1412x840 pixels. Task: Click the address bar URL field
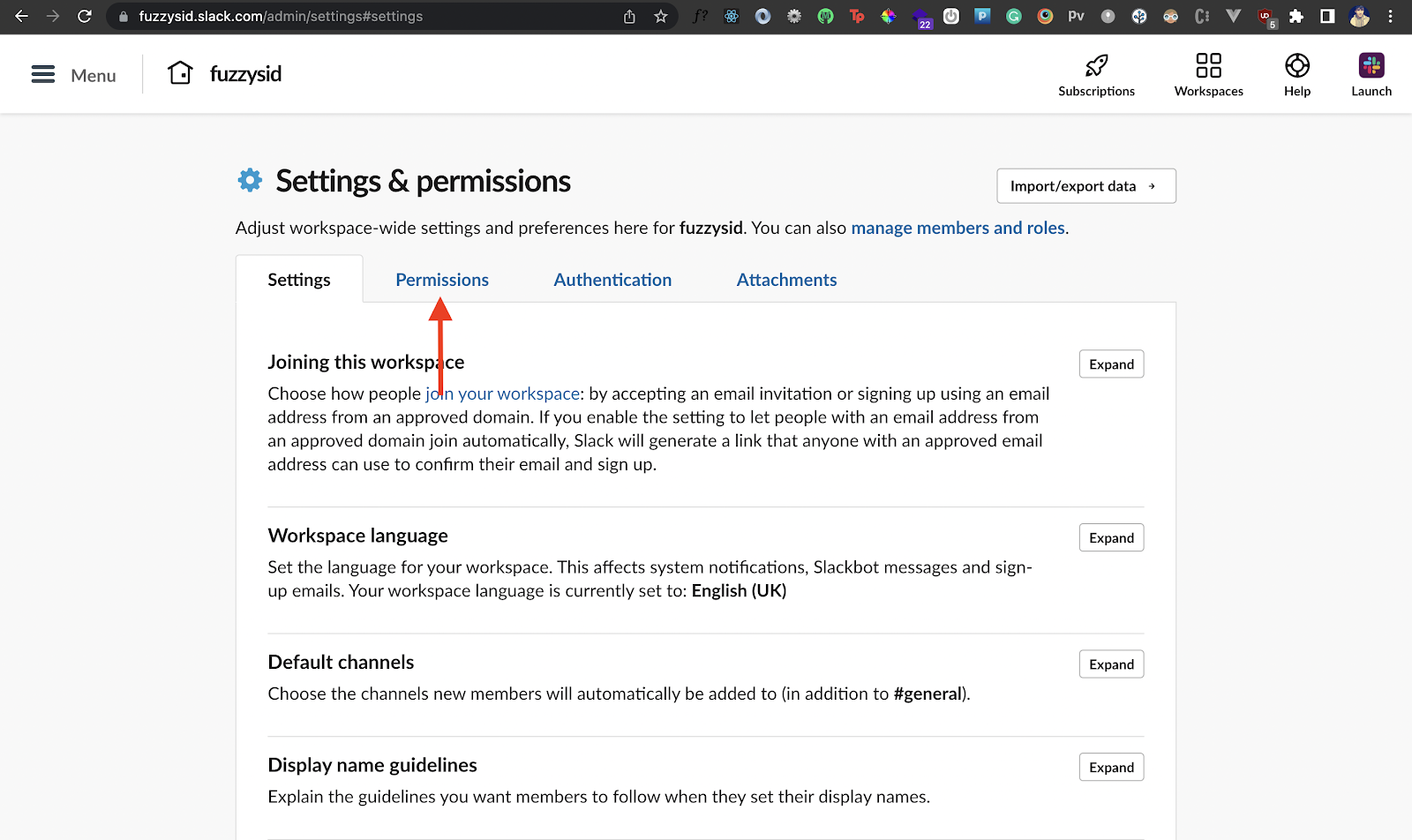pos(371,16)
